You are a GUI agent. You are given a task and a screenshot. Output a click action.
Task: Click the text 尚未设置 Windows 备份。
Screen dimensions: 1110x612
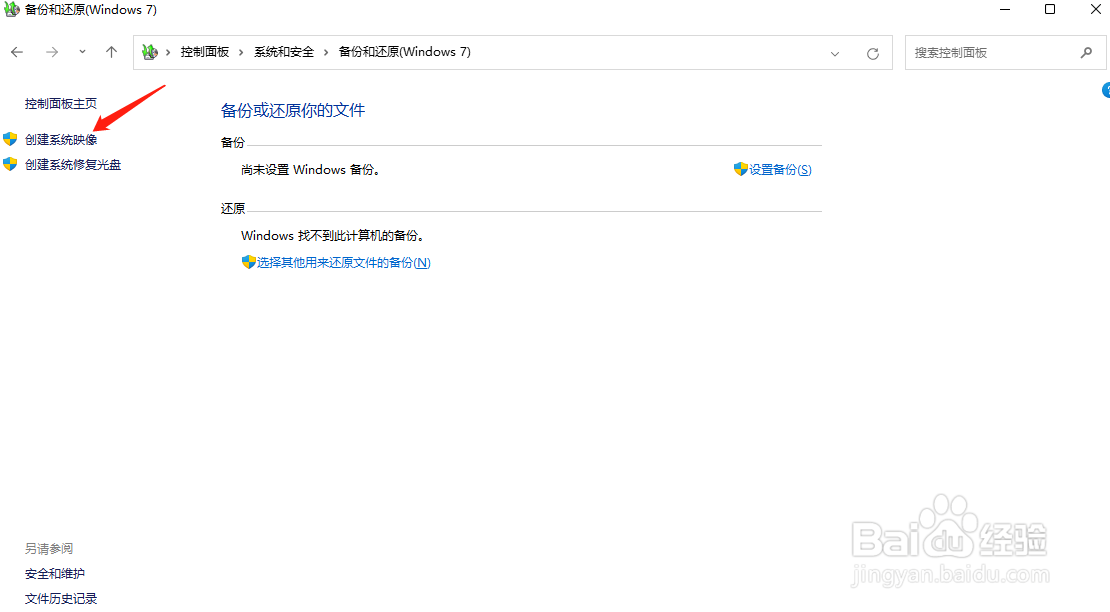311,170
